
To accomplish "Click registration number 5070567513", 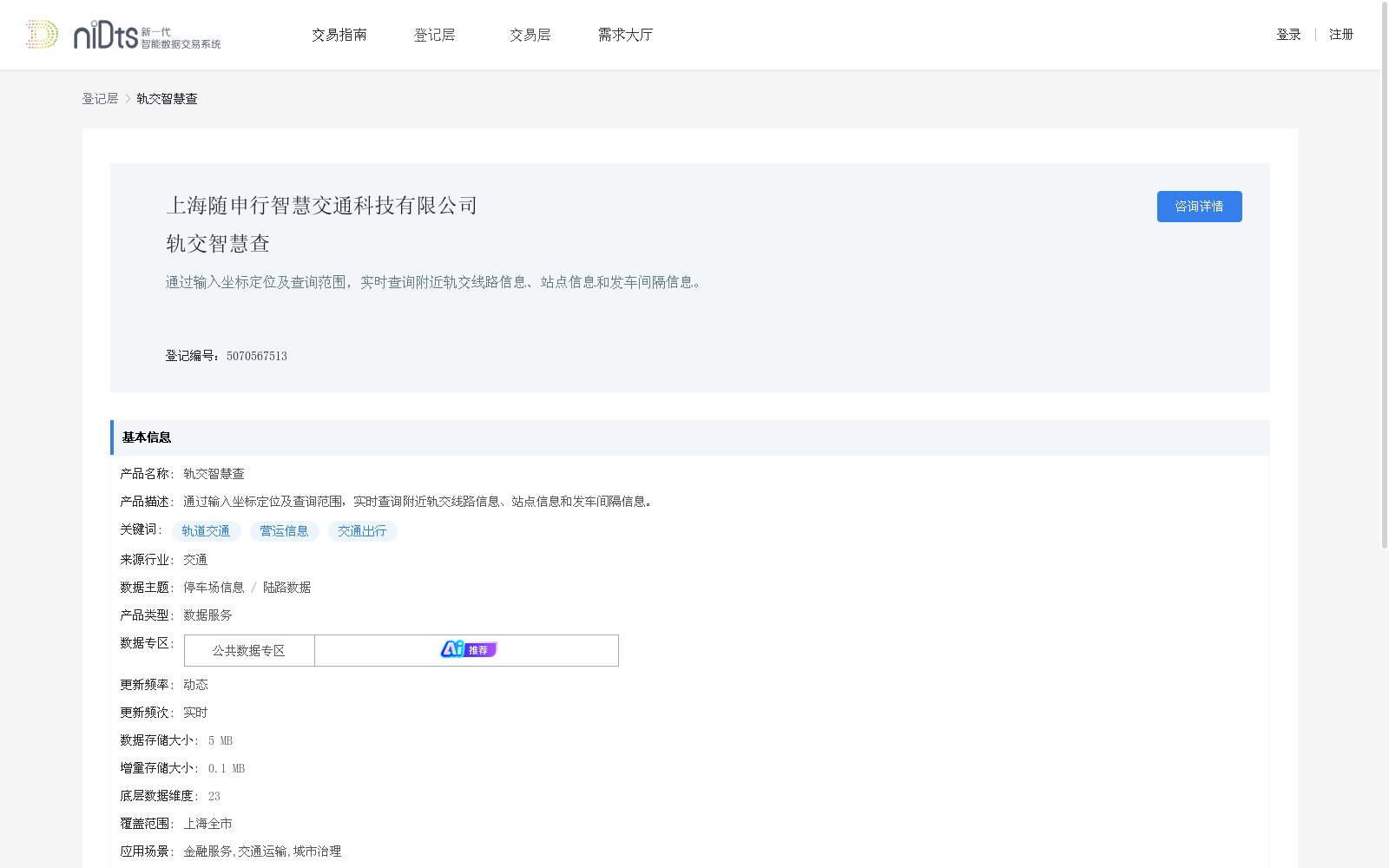I will [257, 356].
